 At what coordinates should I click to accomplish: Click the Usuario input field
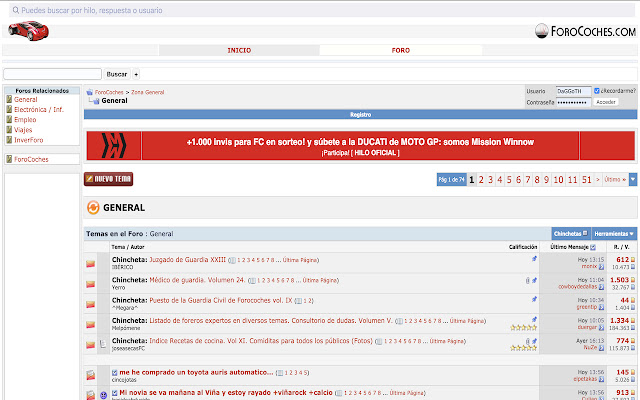(573, 91)
